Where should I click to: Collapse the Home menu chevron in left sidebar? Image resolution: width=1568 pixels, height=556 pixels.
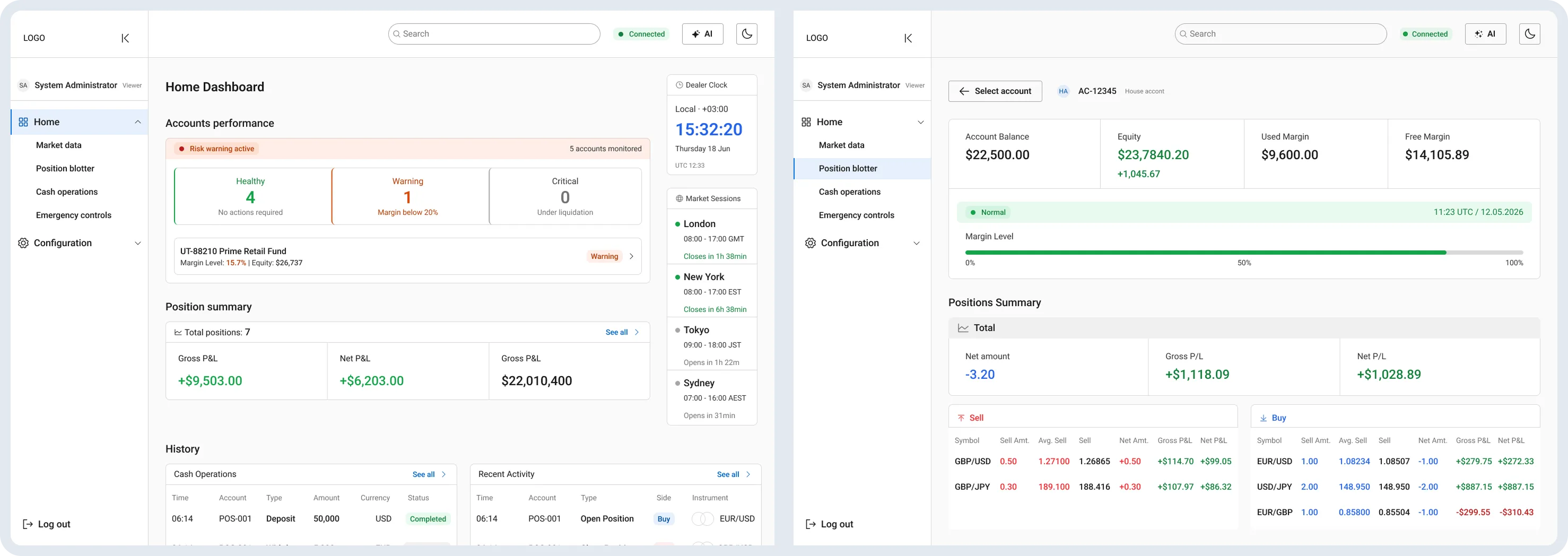(x=137, y=122)
